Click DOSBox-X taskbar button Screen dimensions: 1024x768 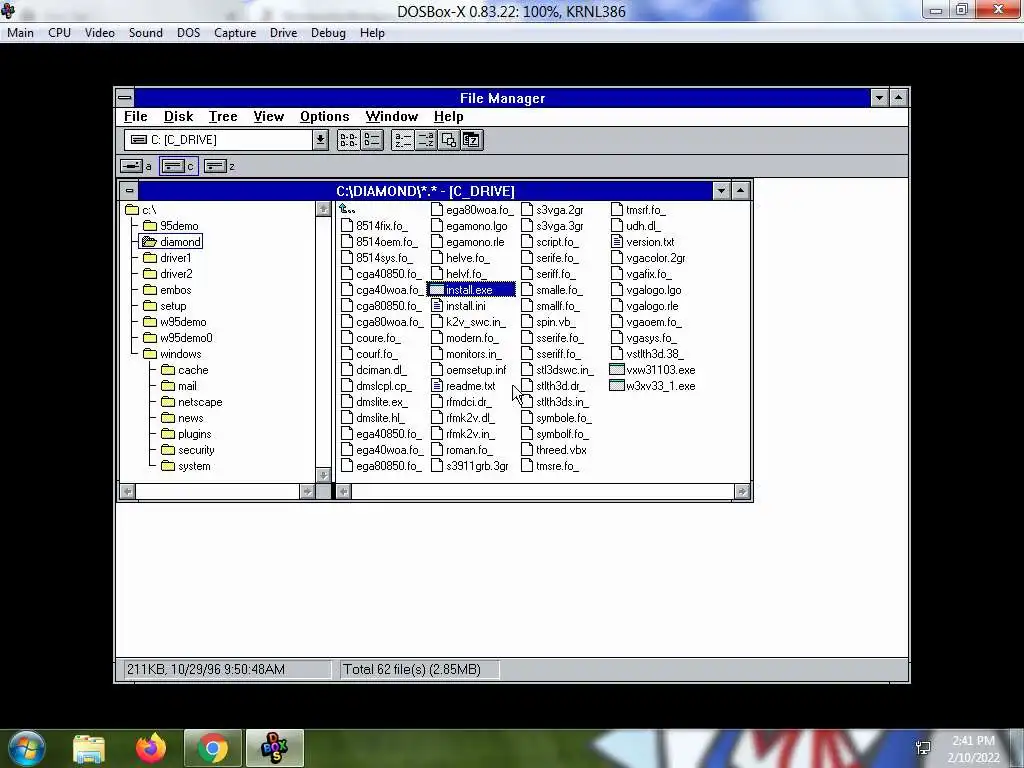[x=274, y=748]
